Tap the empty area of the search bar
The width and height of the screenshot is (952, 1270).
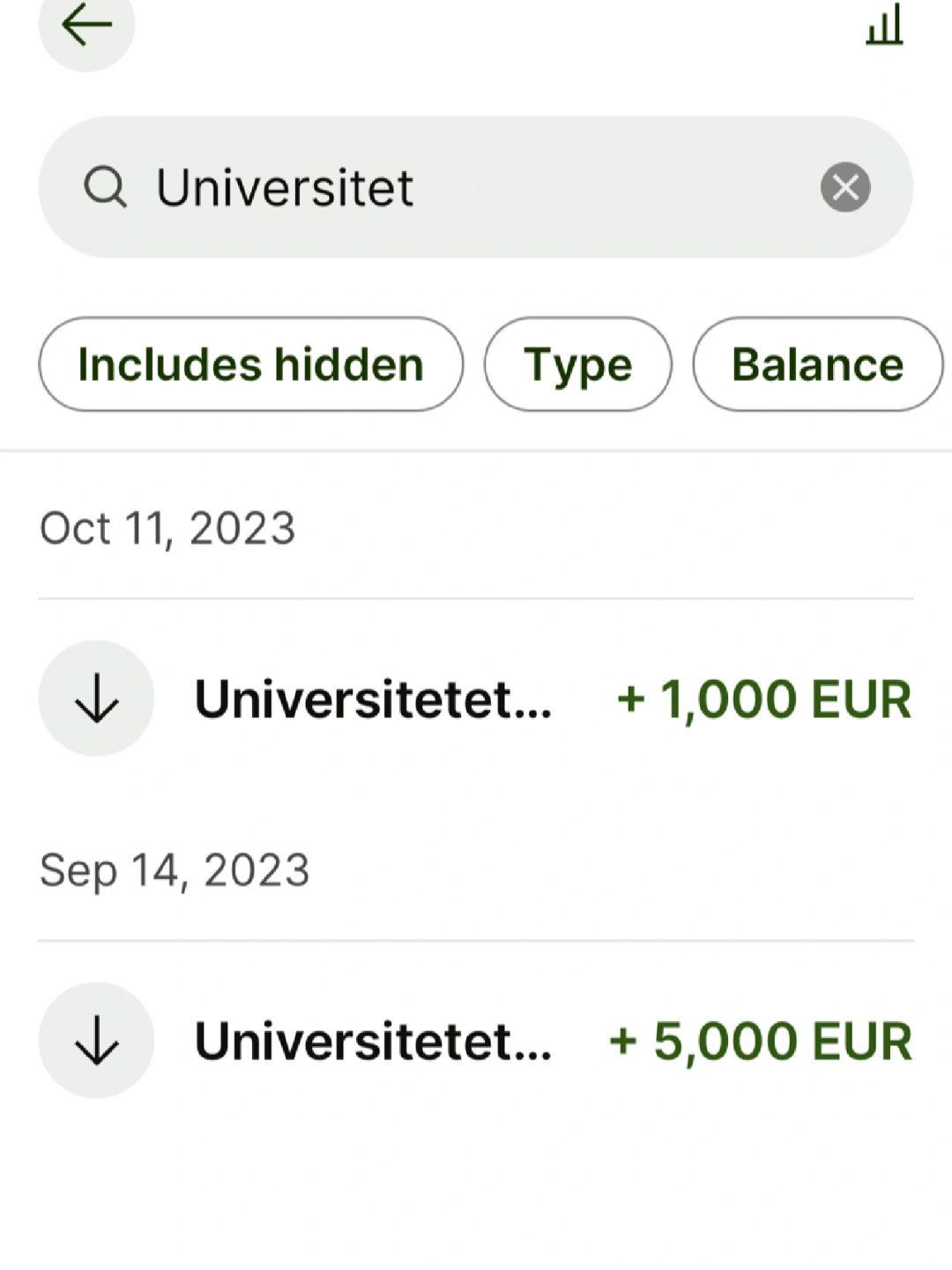(617, 187)
